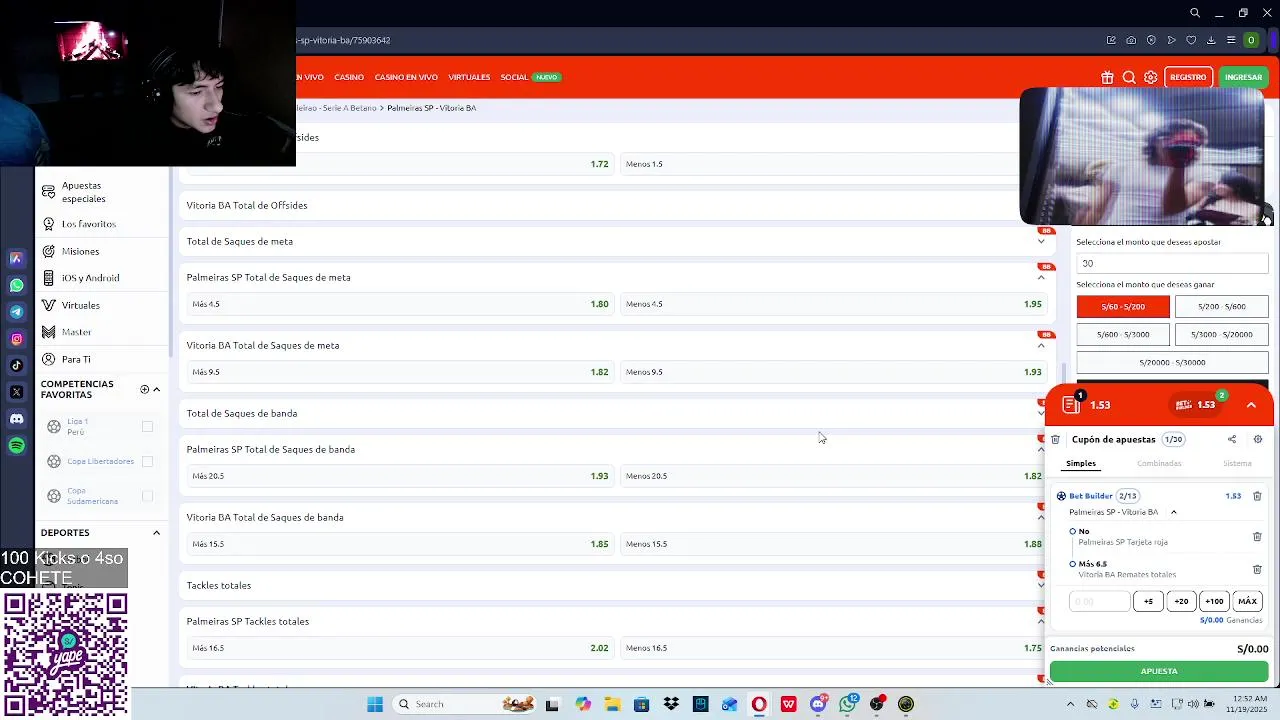
Task: Open File Explorer from the taskbar
Action: point(612,704)
